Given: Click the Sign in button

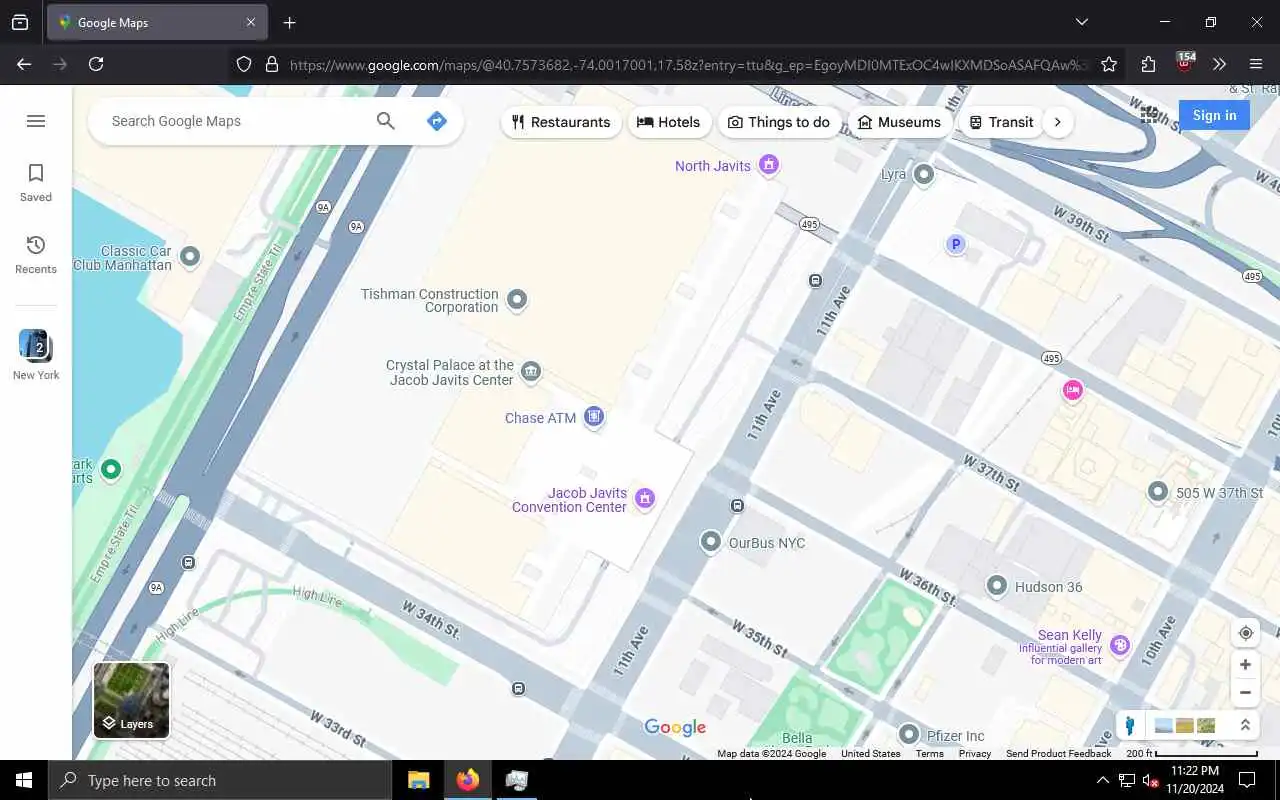Looking at the screenshot, I should [1214, 115].
